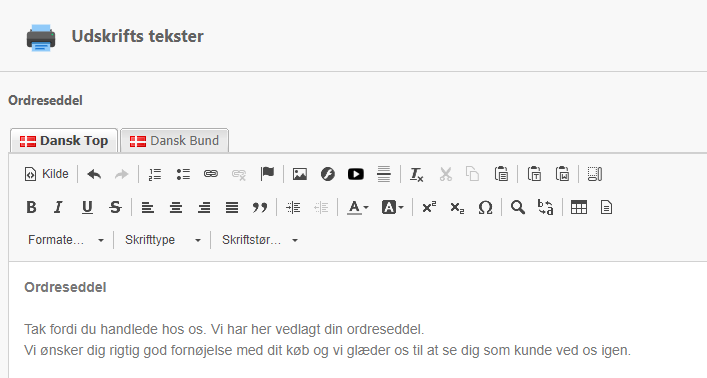Click the cut scissors icon
Viewport: 707px width, 378px height.
point(445,174)
